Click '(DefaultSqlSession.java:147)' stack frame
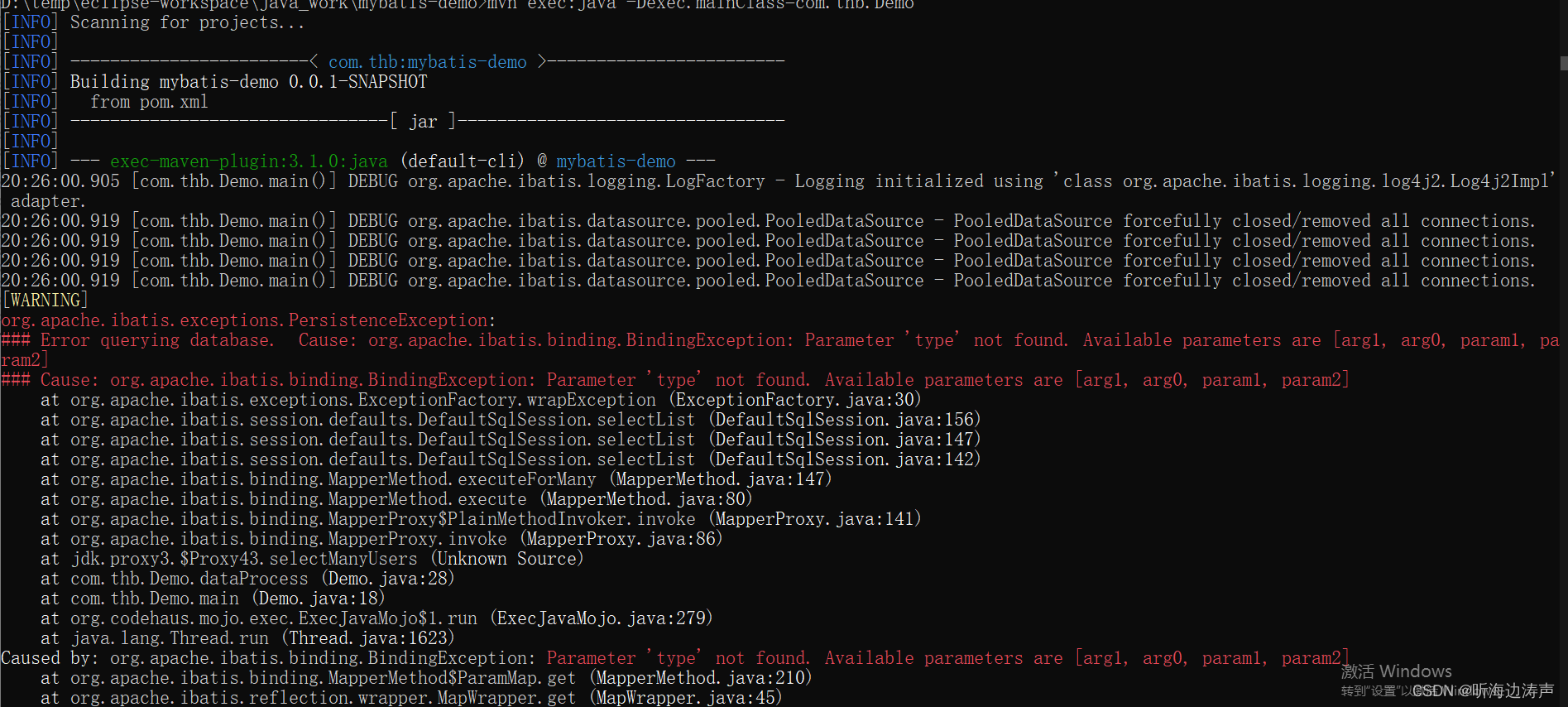The image size is (1568, 707). (x=844, y=440)
